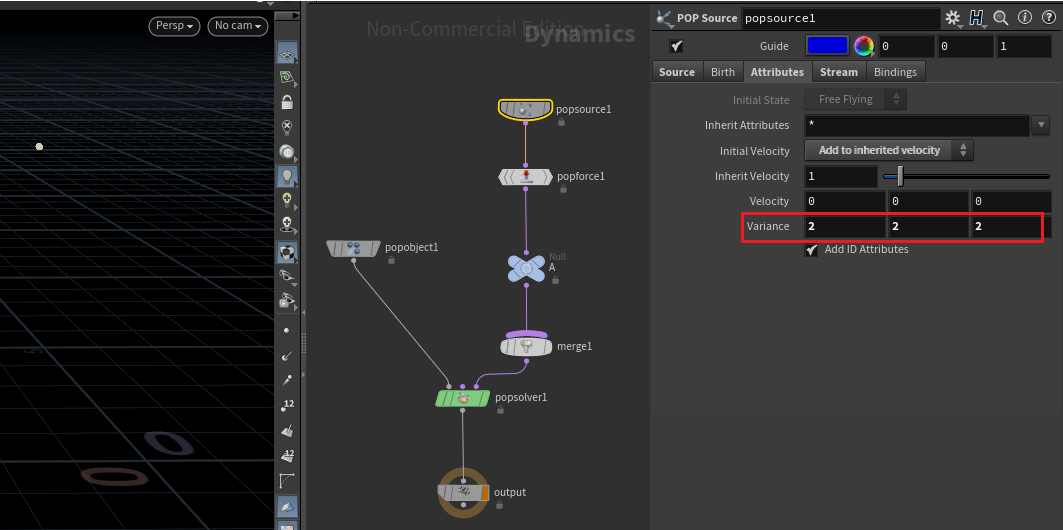Toggle the point trails display icon

286,381
